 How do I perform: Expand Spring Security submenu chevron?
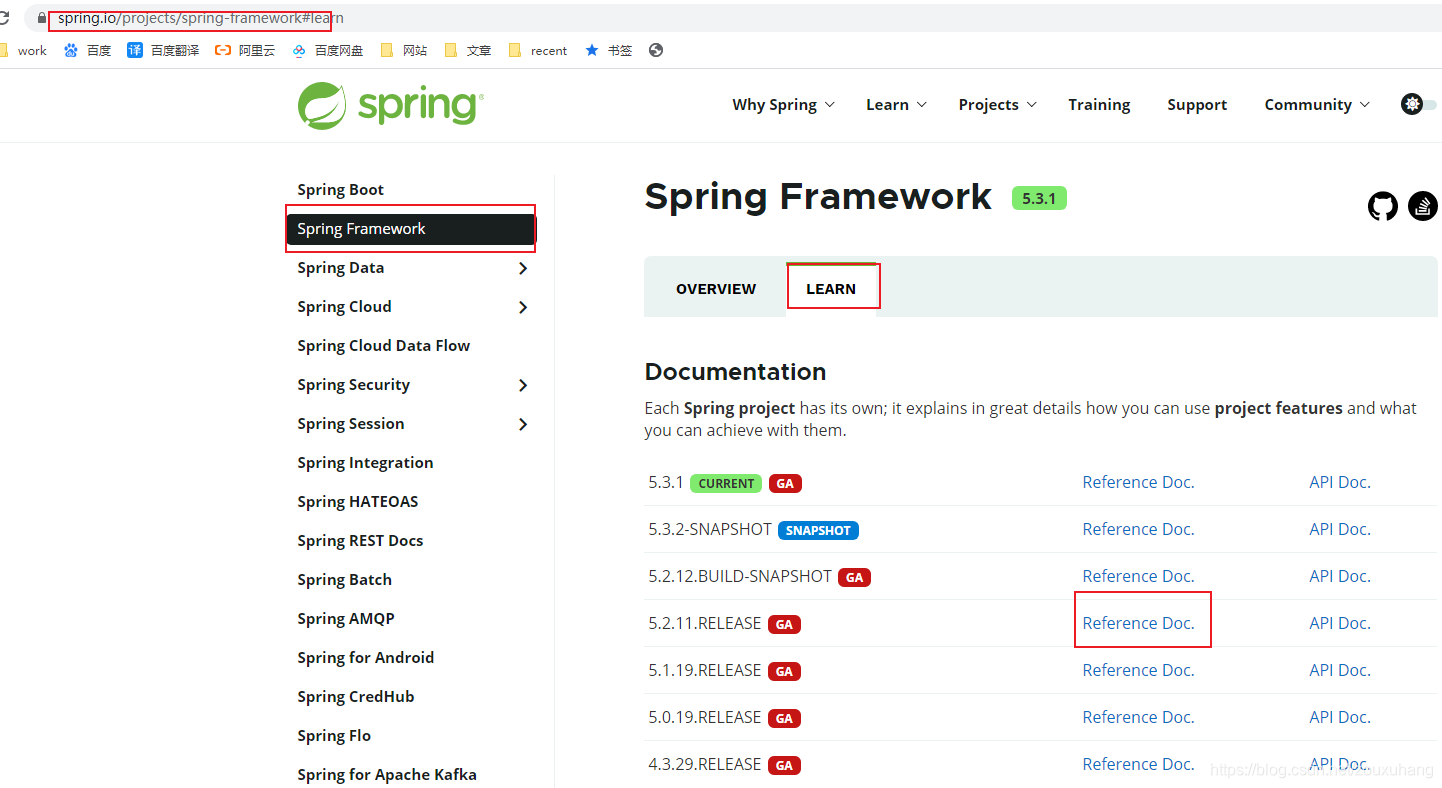click(523, 385)
